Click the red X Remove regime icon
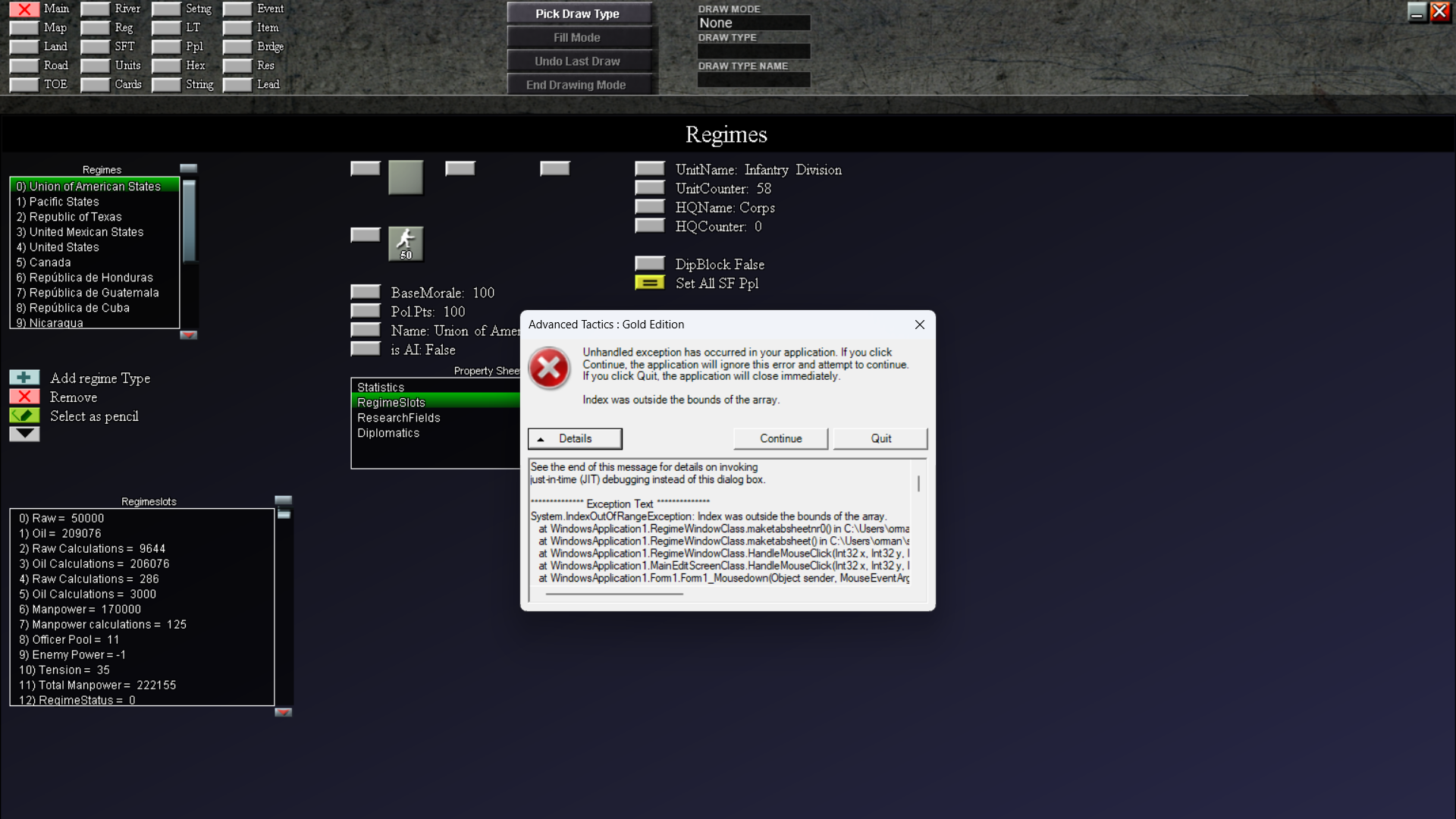1456x819 pixels. point(24,397)
